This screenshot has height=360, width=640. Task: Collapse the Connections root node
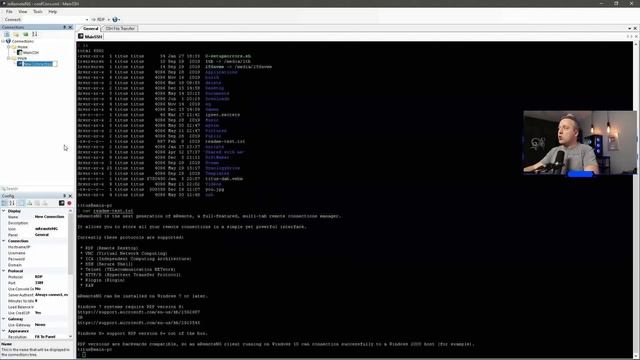(x=3, y=41)
